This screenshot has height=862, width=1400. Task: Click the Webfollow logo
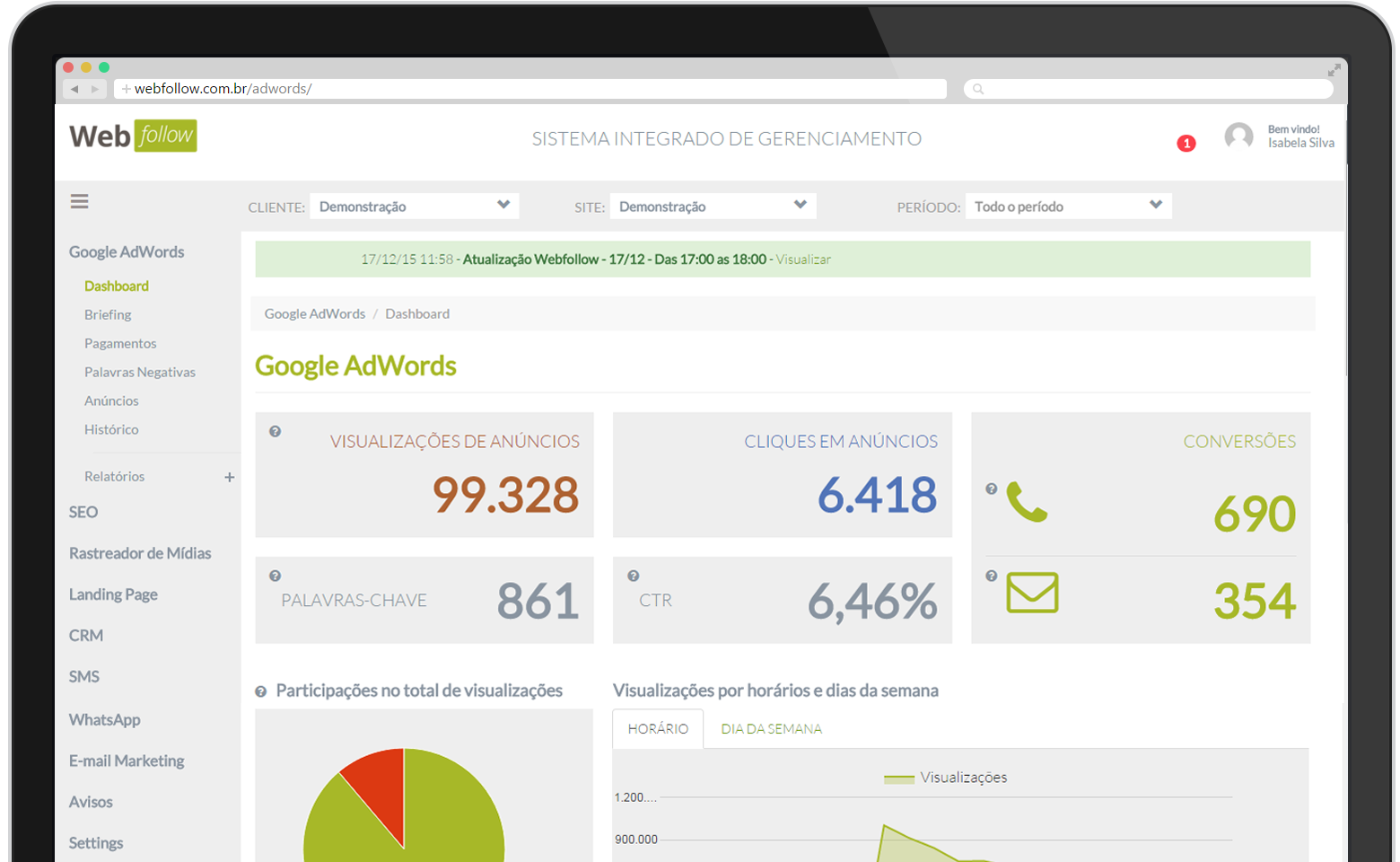click(133, 136)
